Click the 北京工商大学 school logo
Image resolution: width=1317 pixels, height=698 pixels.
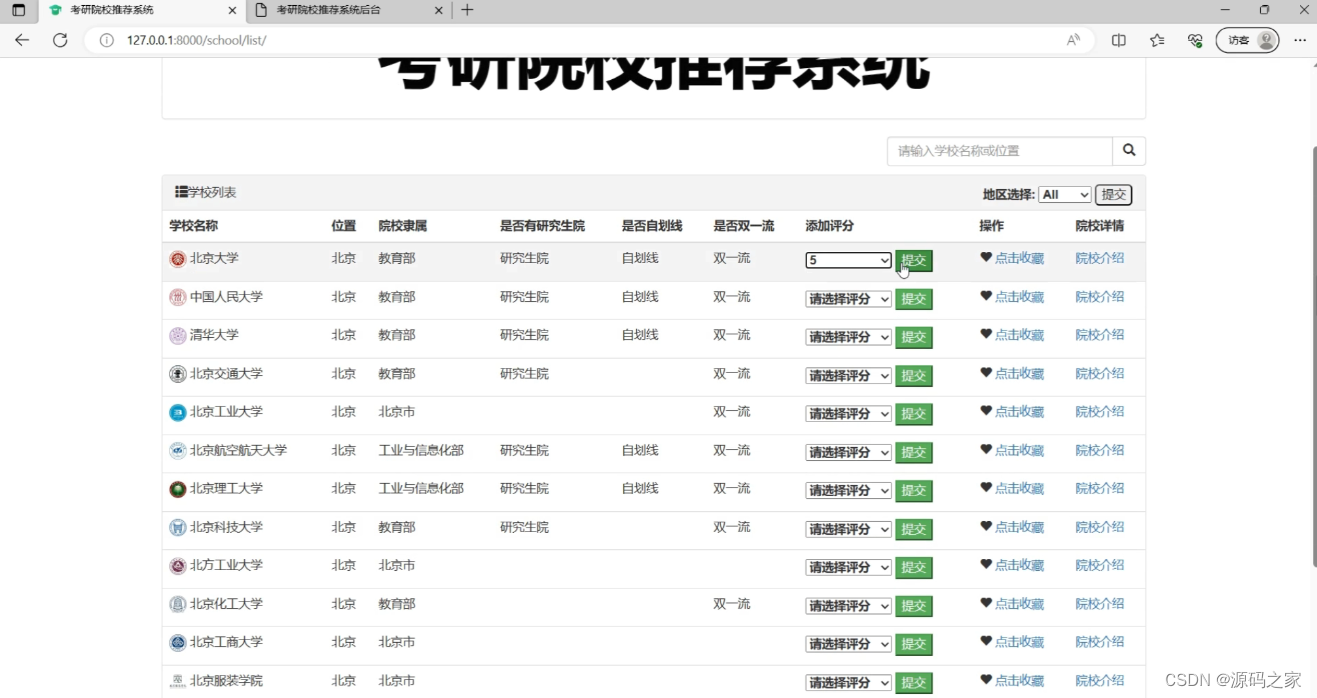(178, 642)
